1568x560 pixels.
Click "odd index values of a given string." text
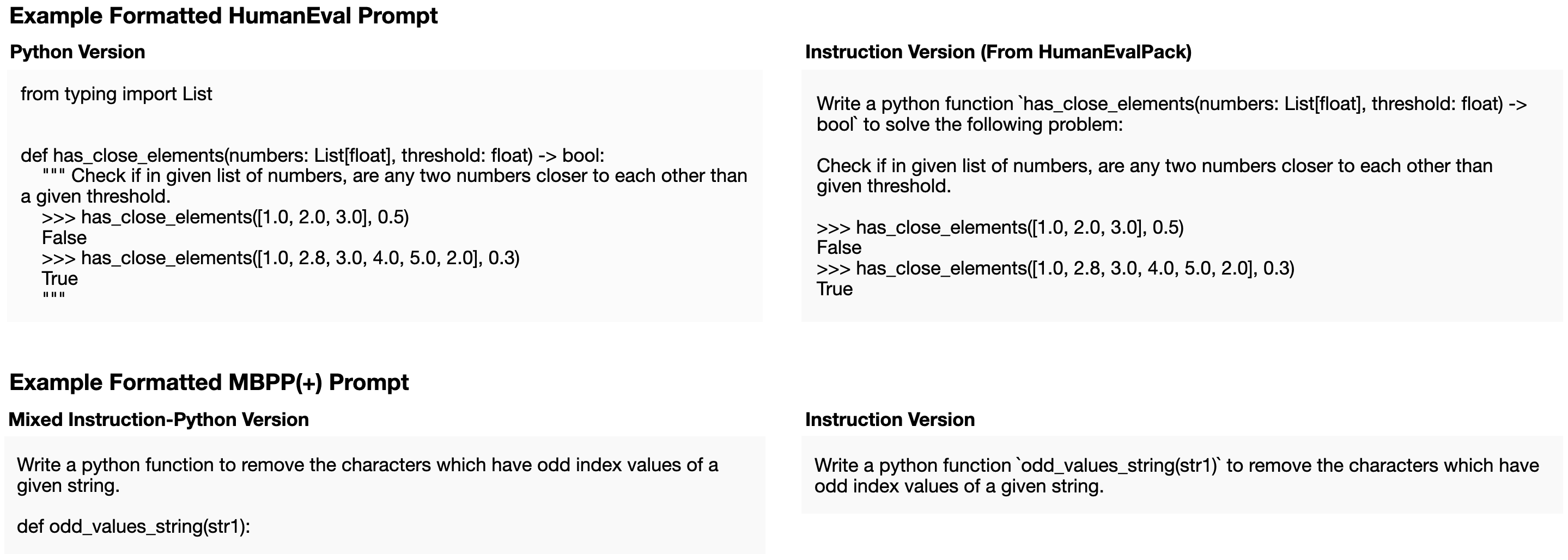pyautogui.click(x=959, y=486)
